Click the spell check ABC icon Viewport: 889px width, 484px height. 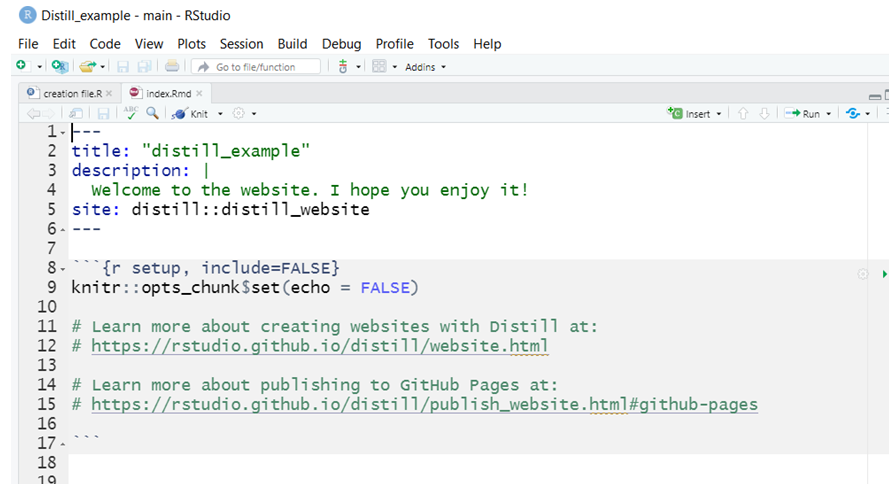point(130,113)
